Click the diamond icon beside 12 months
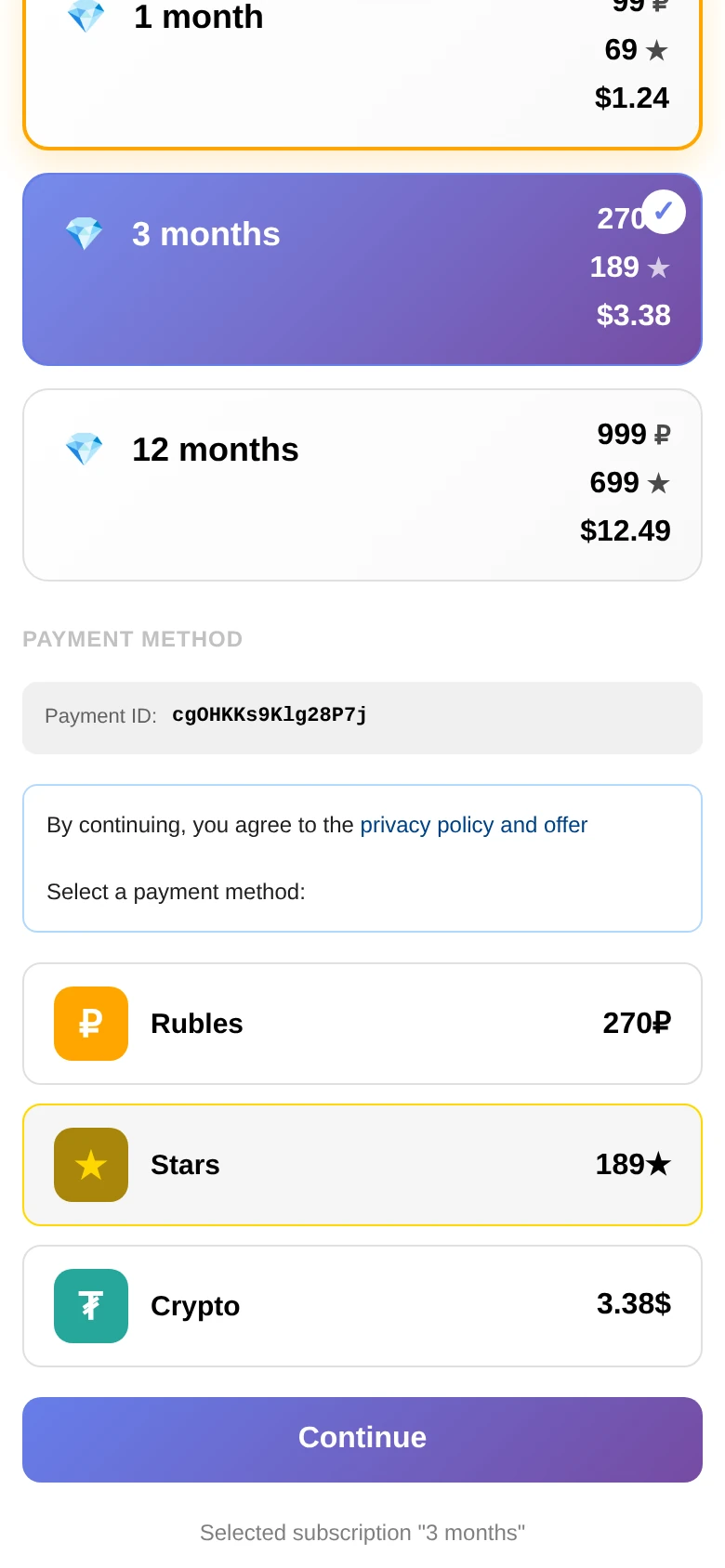Screen dimensions: 725x1568 point(85,450)
